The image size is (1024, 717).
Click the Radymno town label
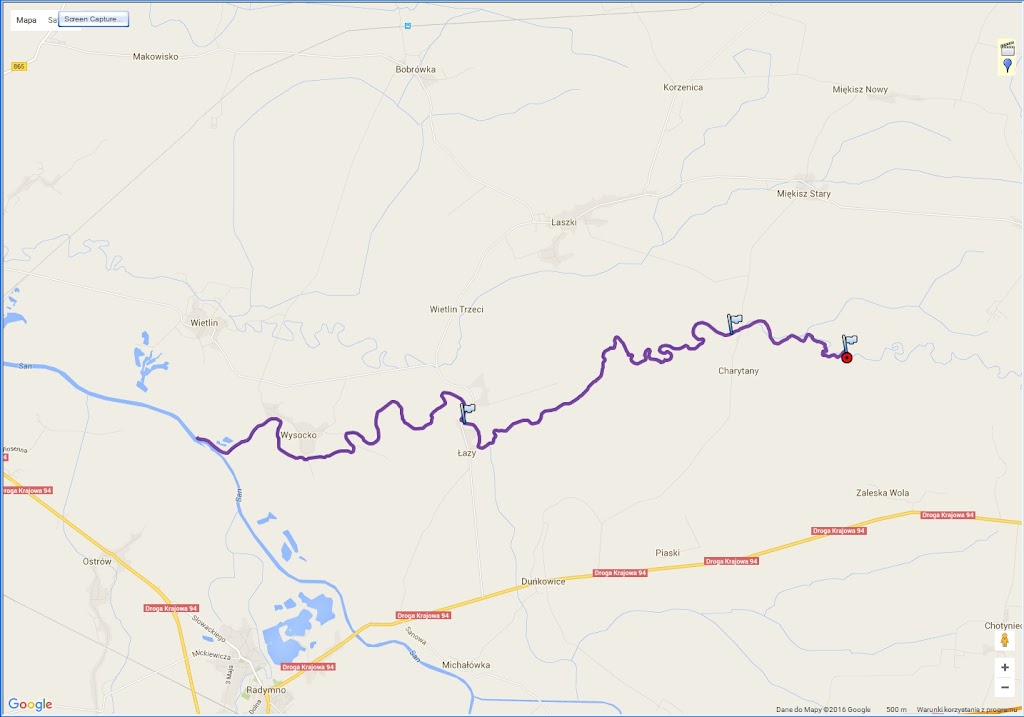(x=266, y=690)
